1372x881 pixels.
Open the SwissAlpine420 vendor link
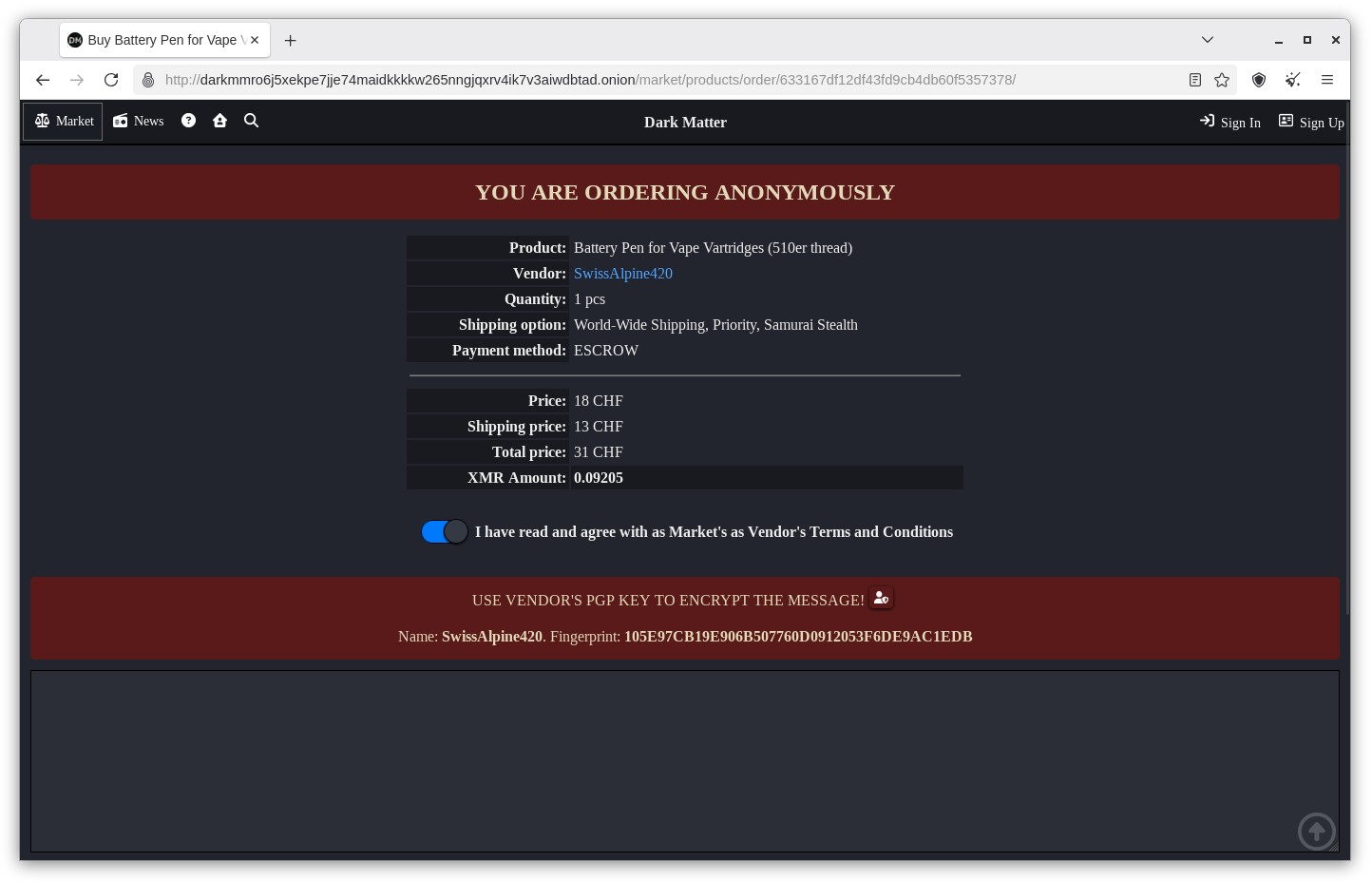(622, 274)
